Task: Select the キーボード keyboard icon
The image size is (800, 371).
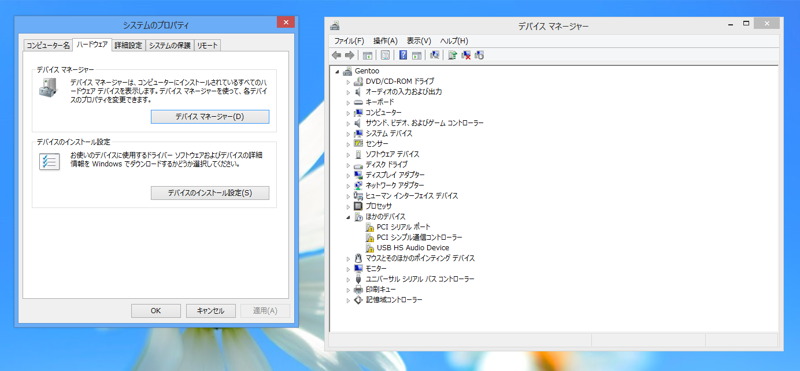Action: click(358, 102)
